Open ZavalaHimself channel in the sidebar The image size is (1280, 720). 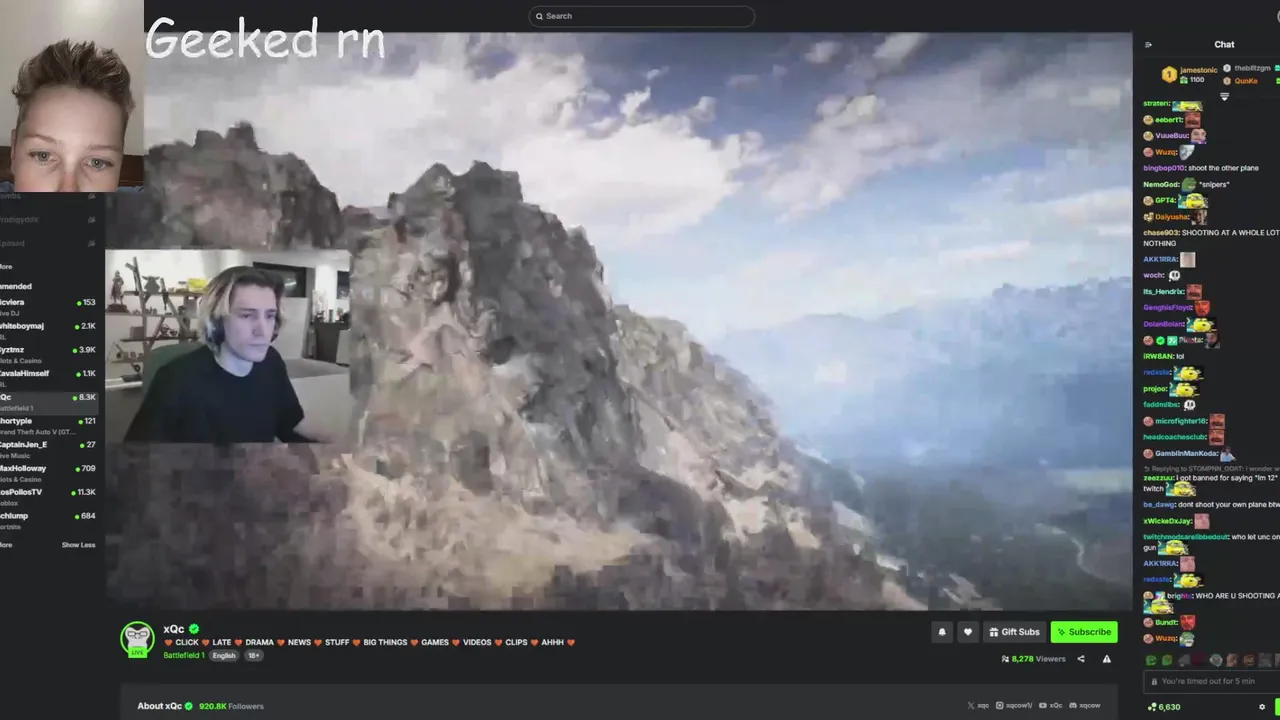pos(48,378)
